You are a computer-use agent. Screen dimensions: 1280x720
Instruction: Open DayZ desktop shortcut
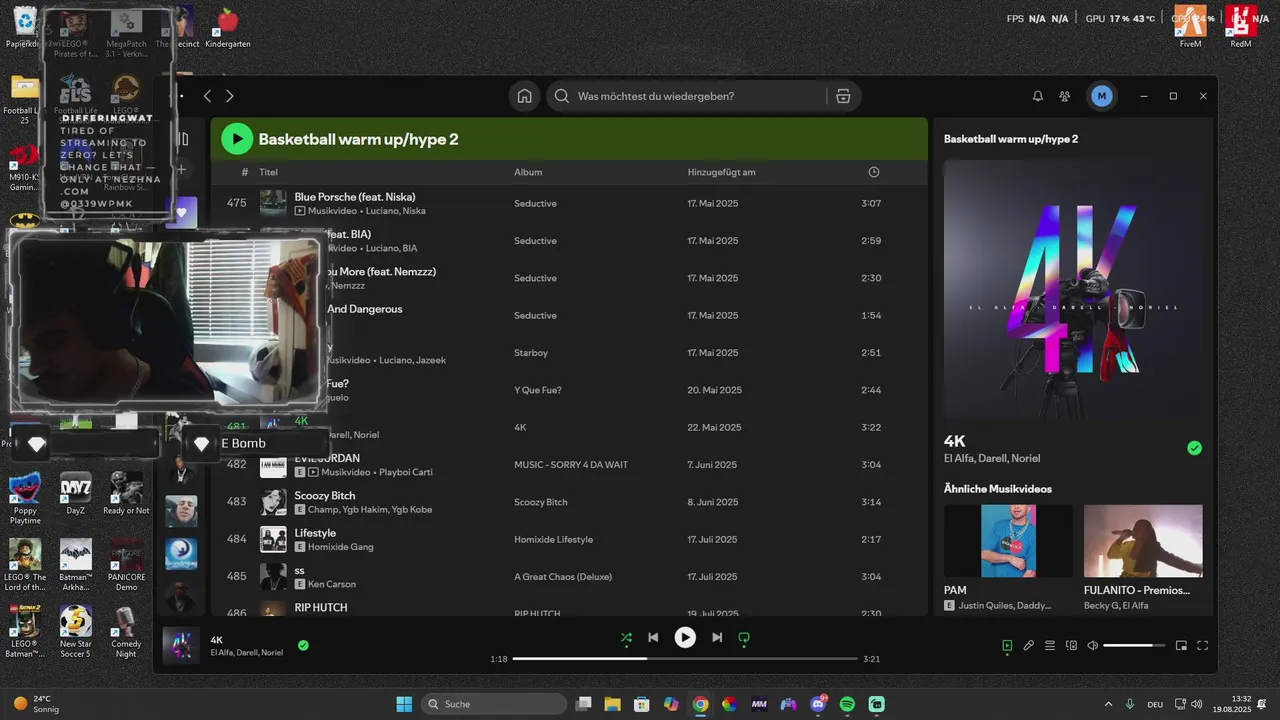point(75,494)
